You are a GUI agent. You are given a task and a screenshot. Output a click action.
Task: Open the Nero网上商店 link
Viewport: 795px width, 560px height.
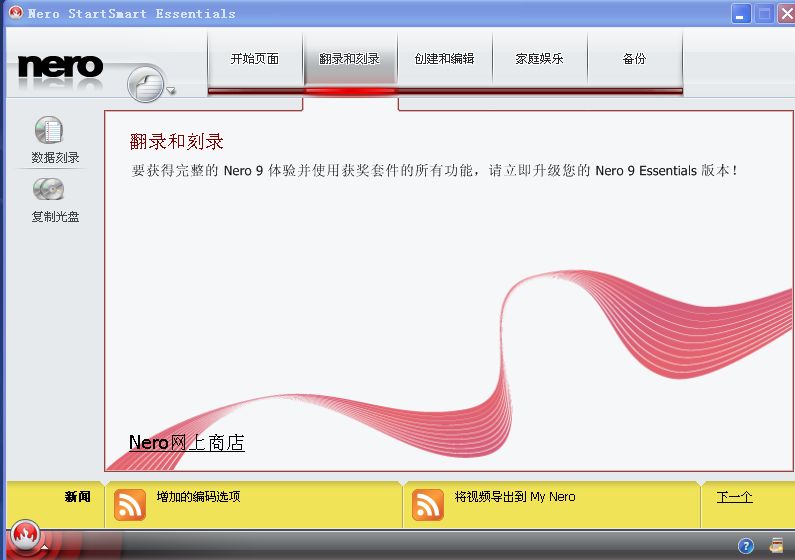click(x=187, y=442)
